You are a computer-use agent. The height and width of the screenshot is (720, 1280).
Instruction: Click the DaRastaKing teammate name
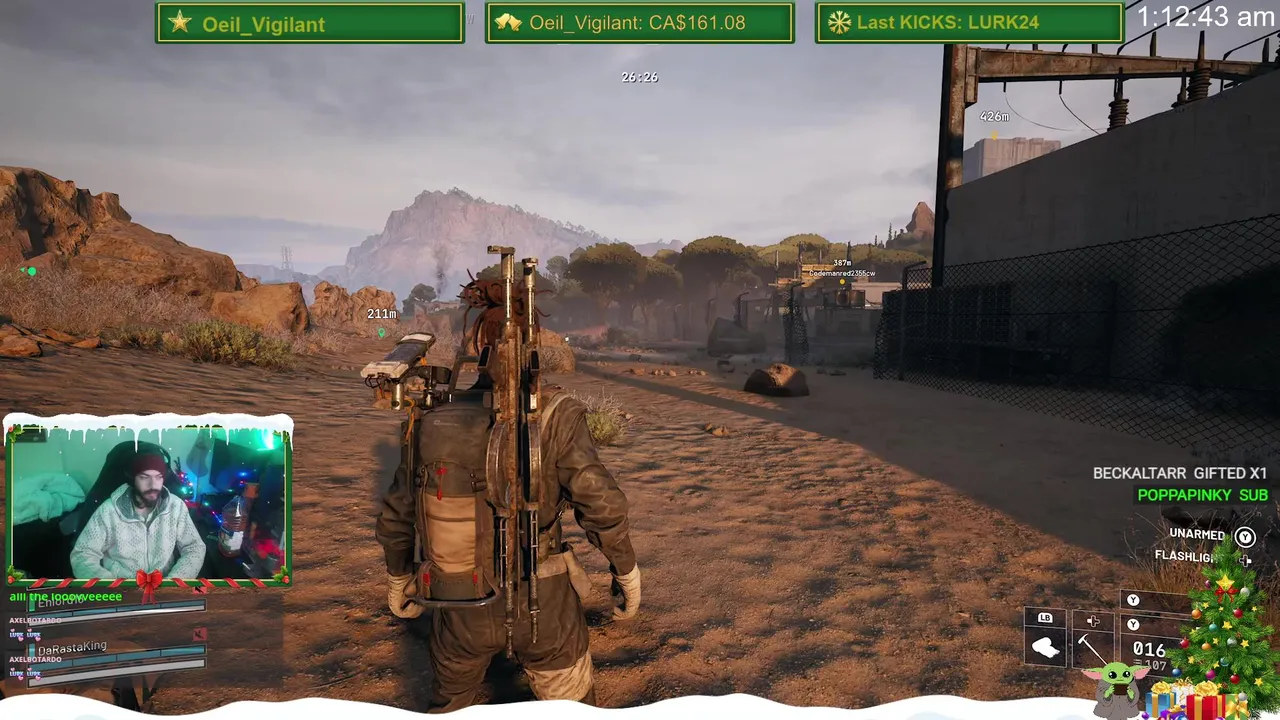point(72,648)
